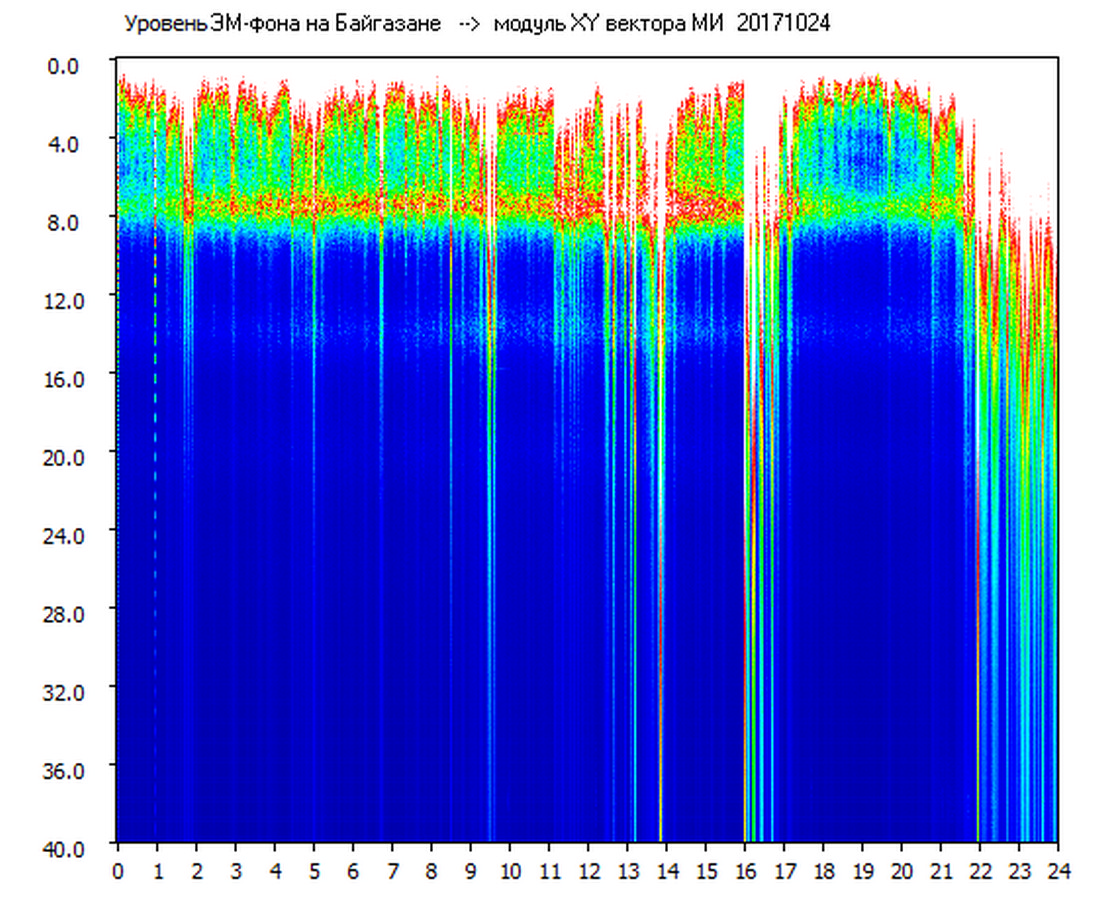Click the x-axis label 0
Screen dimensions: 1096x900
(x=118, y=870)
